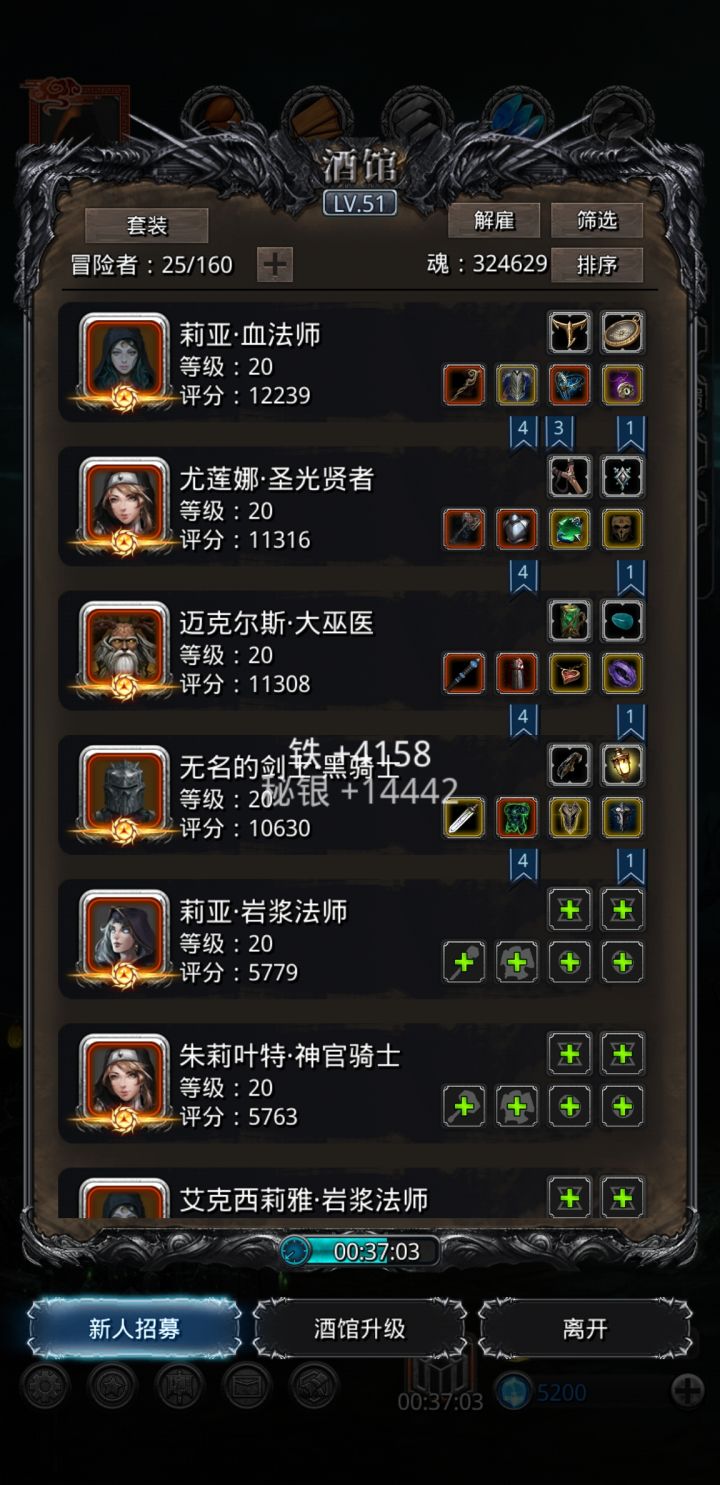Click the plus icon beside 冒险者 count

275,265
